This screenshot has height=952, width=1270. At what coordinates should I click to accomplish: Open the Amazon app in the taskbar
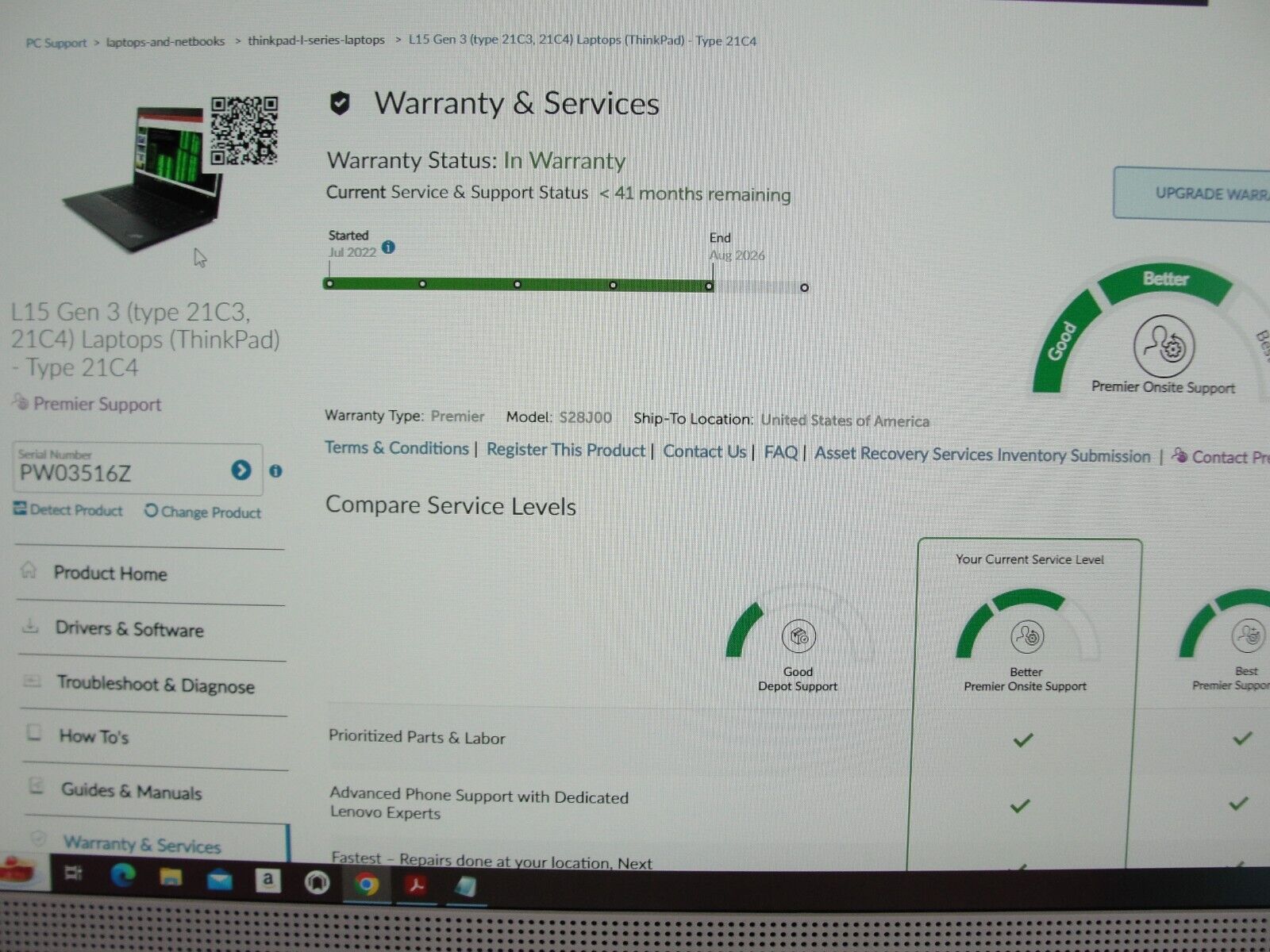click(267, 880)
